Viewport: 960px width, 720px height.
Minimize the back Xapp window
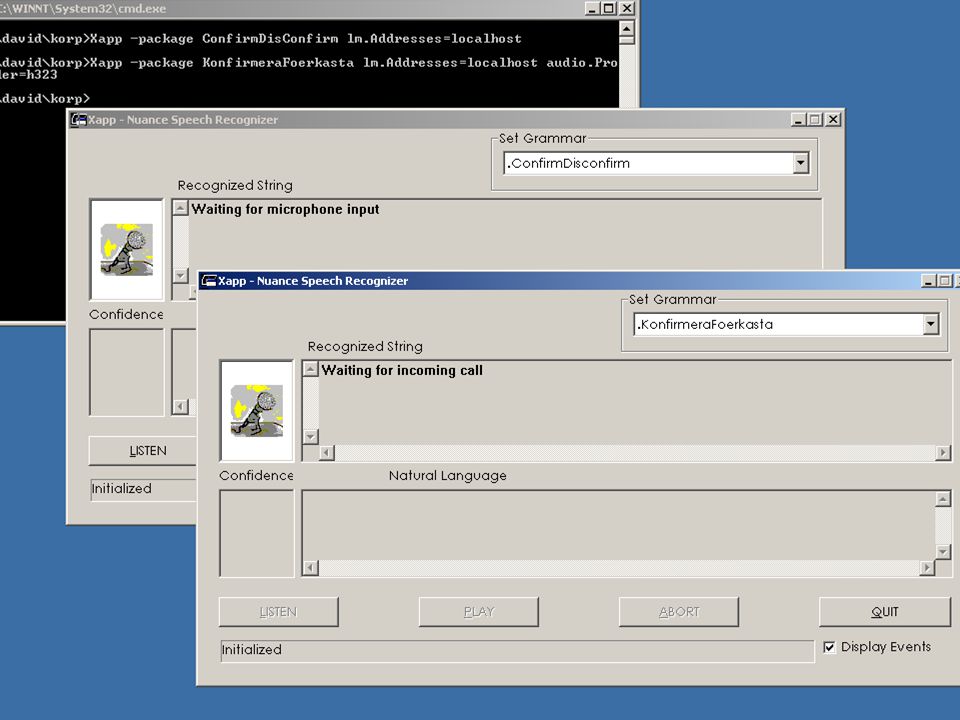(798, 119)
